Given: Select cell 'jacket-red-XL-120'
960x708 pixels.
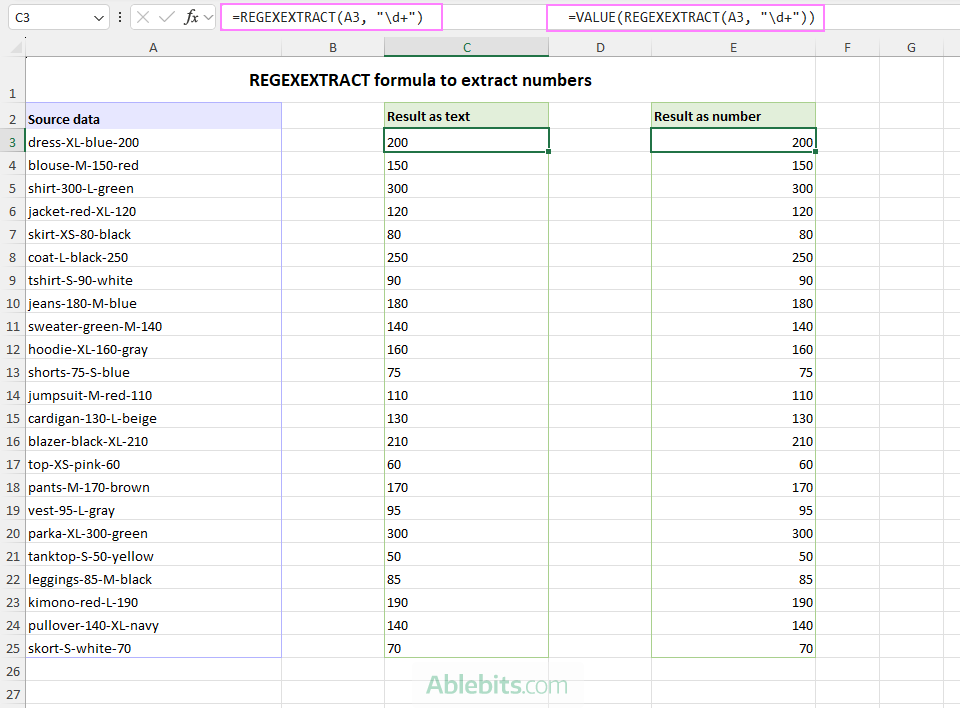Looking at the screenshot, I should click(x=153, y=211).
